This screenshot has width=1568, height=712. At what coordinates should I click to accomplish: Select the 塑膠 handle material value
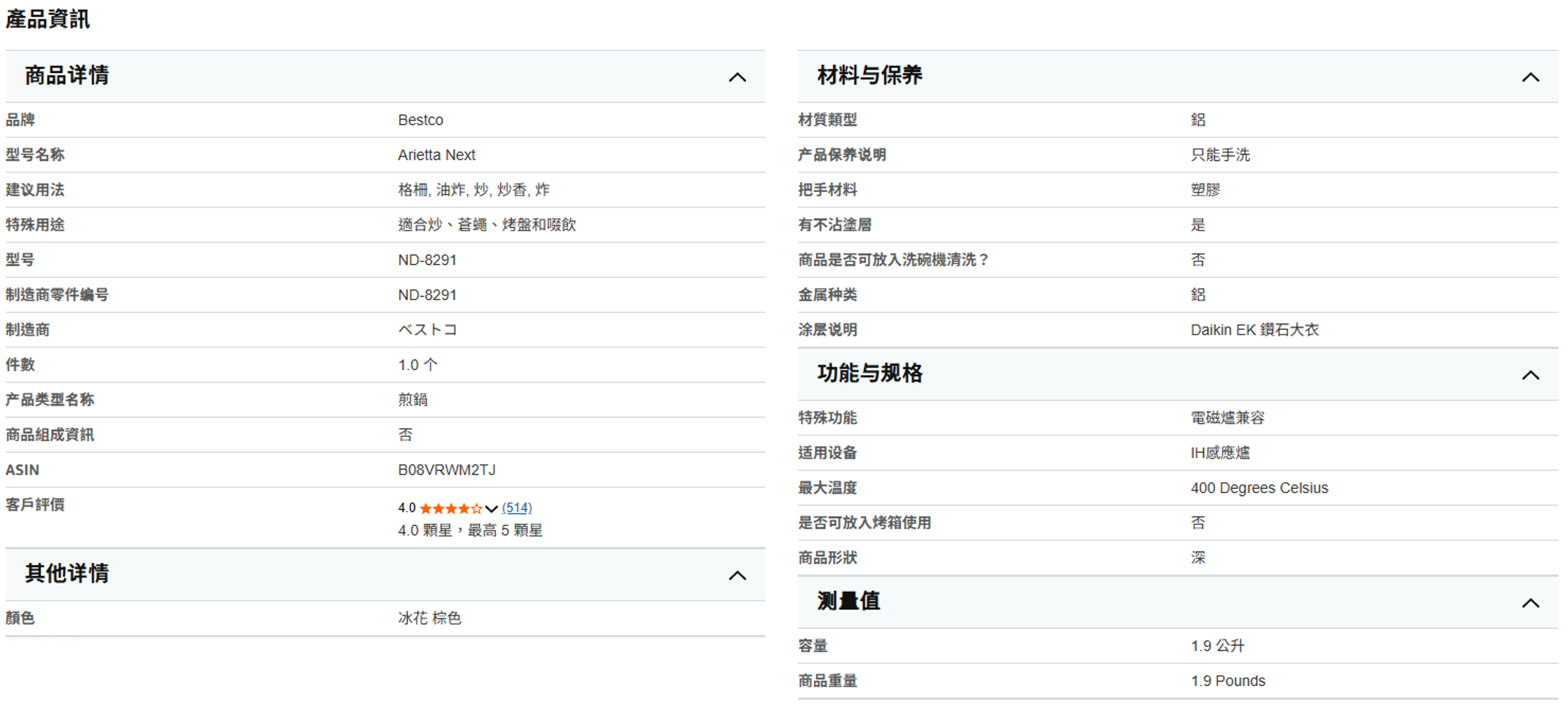tap(1205, 190)
